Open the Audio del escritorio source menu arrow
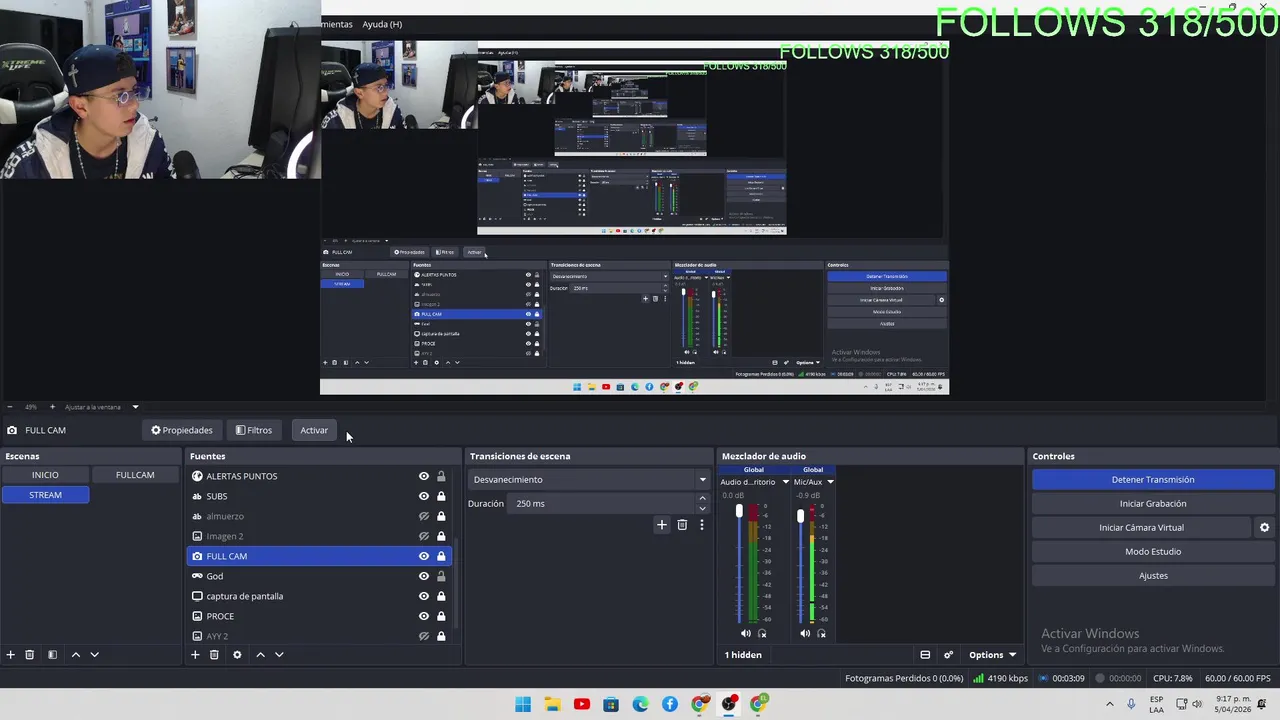Image resolution: width=1280 pixels, height=720 pixels. pyautogui.click(x=786, y=482)
